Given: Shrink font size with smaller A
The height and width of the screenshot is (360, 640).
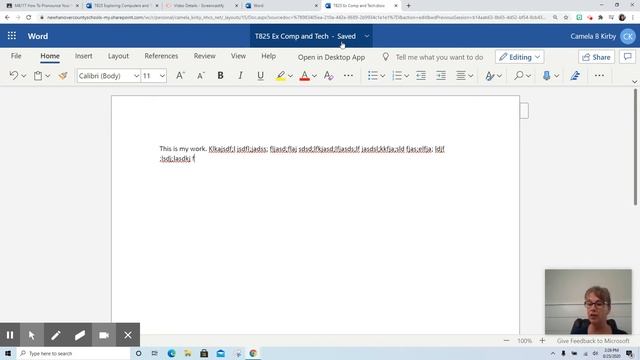Looking at the screenshot, I should [x=200, y=76].
